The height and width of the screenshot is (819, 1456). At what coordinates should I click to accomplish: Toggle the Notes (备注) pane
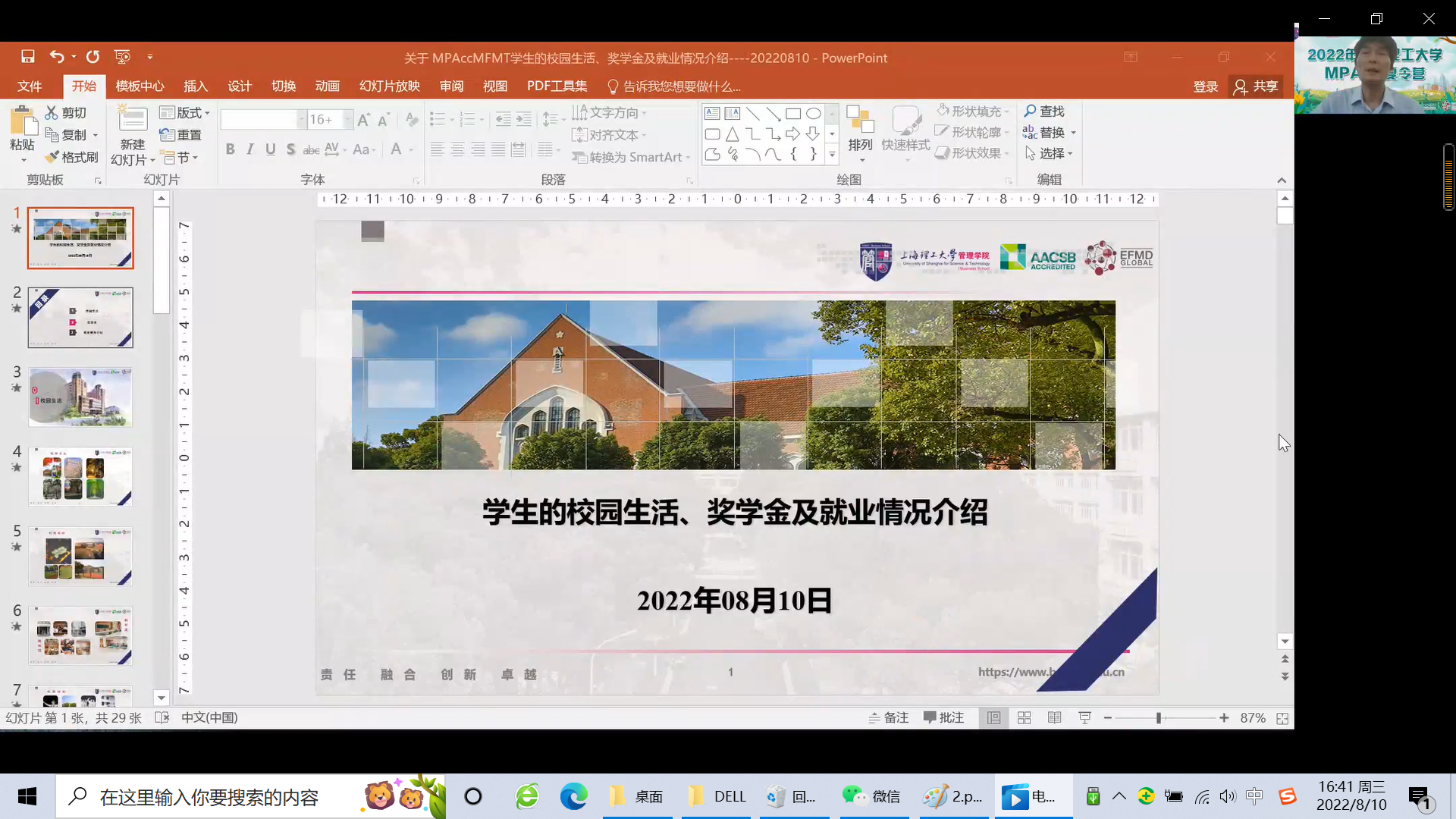[888, 718]
